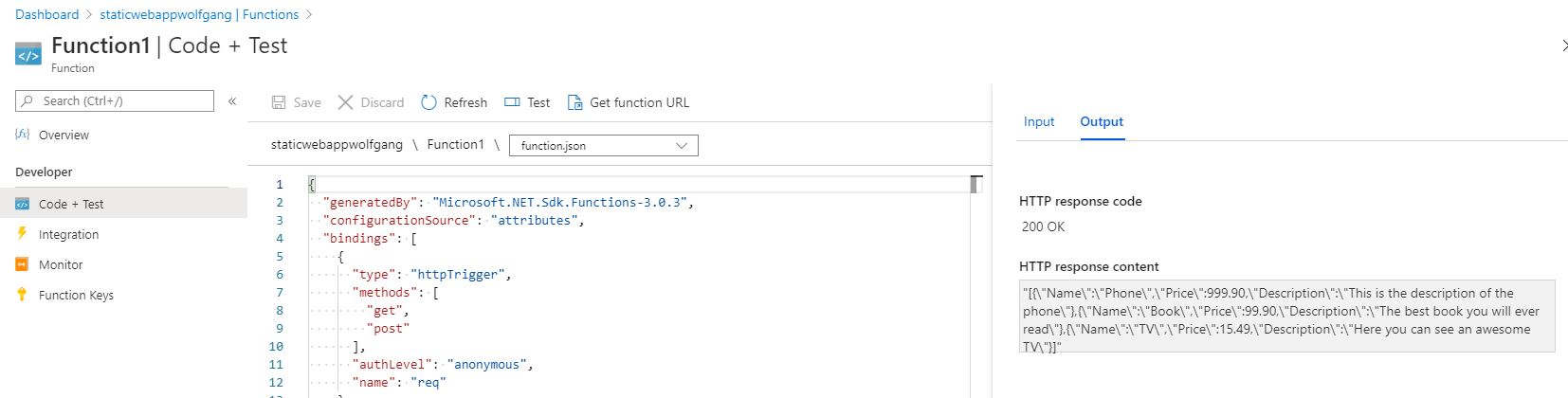Click the HTTP response code label
The width and height of the screenshot is (1568, 398).
coord(1081,202)
